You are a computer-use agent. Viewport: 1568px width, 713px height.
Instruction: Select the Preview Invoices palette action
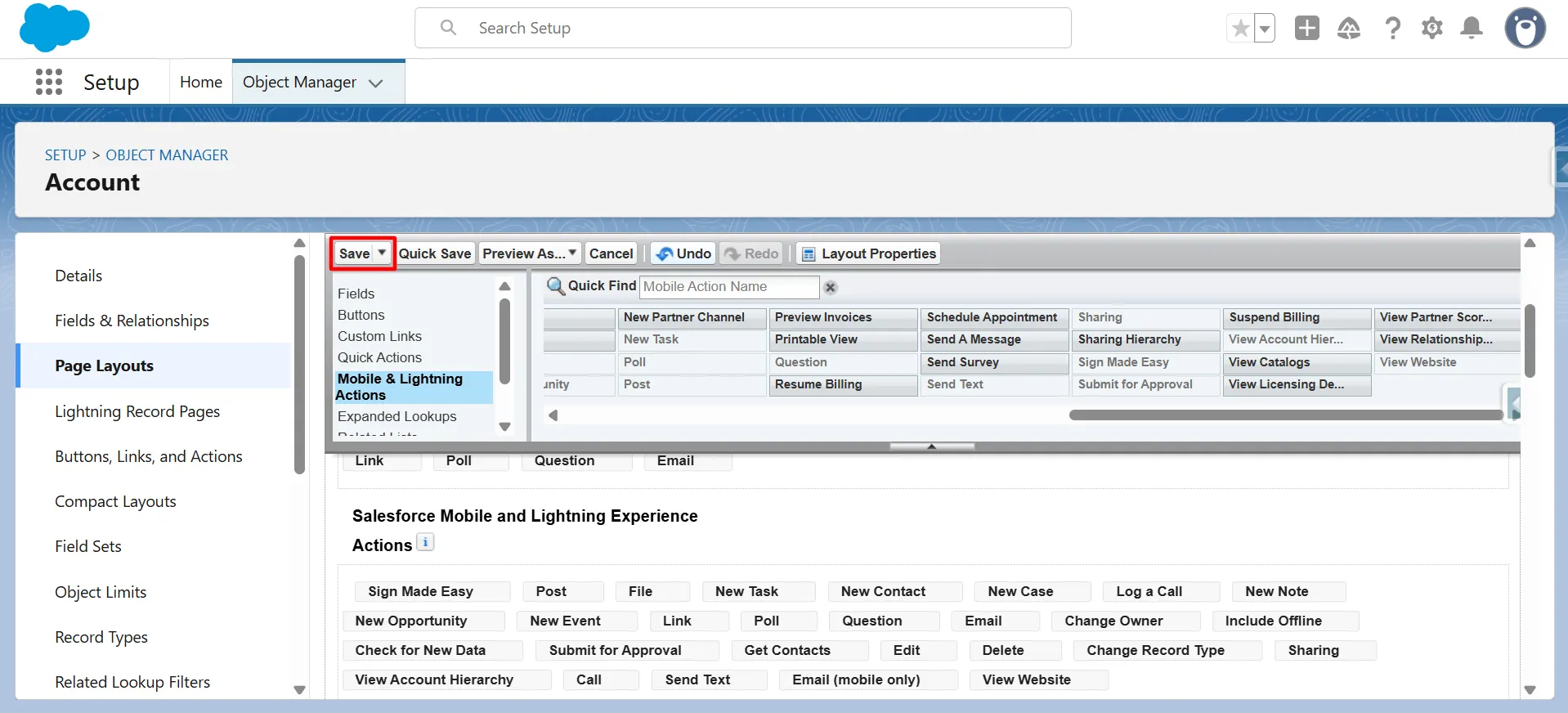[x=842, y=317]
